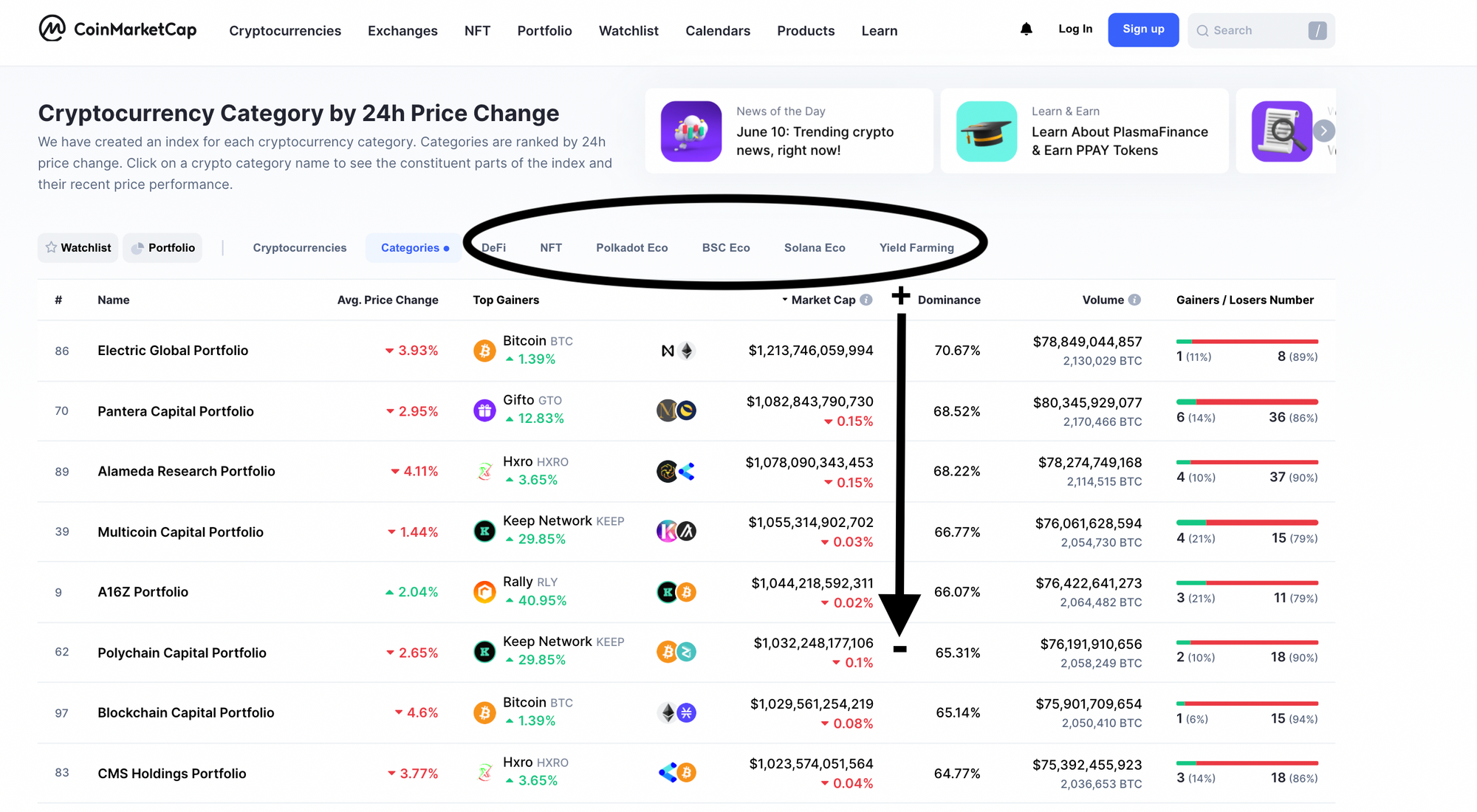The width and height of the screenshot is (1477, 812).
Task: Open the A16Z Portfolio category link
Action: tap(143, 592)
